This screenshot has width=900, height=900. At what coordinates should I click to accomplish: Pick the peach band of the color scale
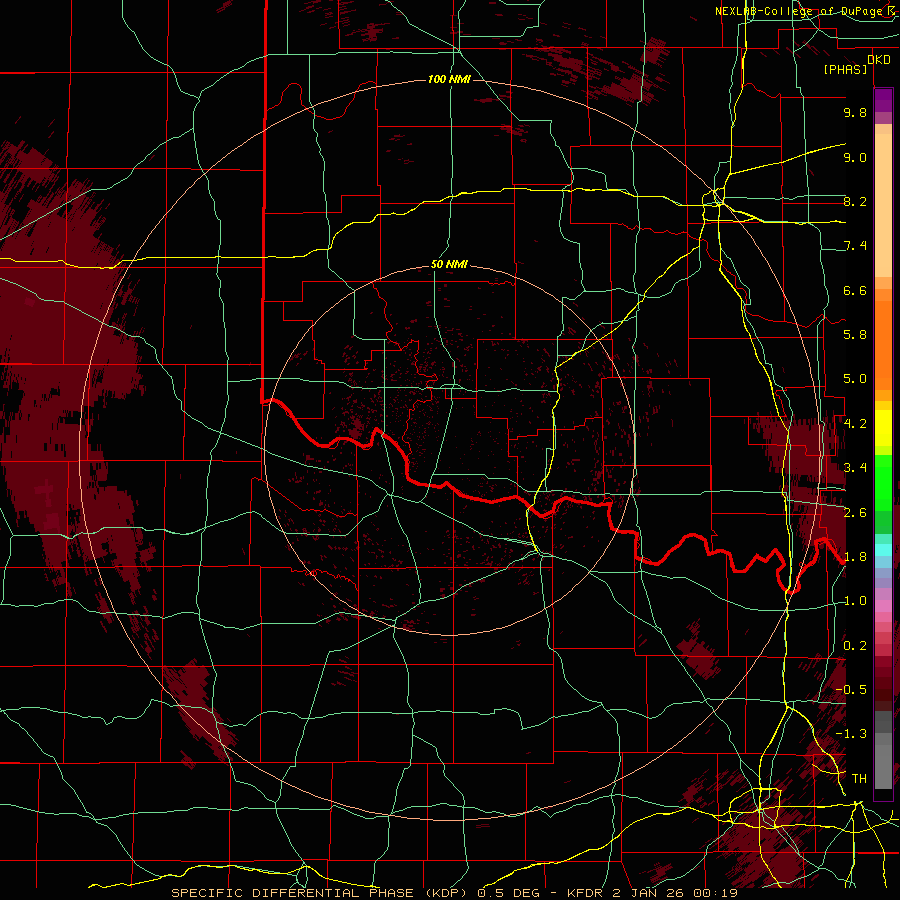coord(883,207)
